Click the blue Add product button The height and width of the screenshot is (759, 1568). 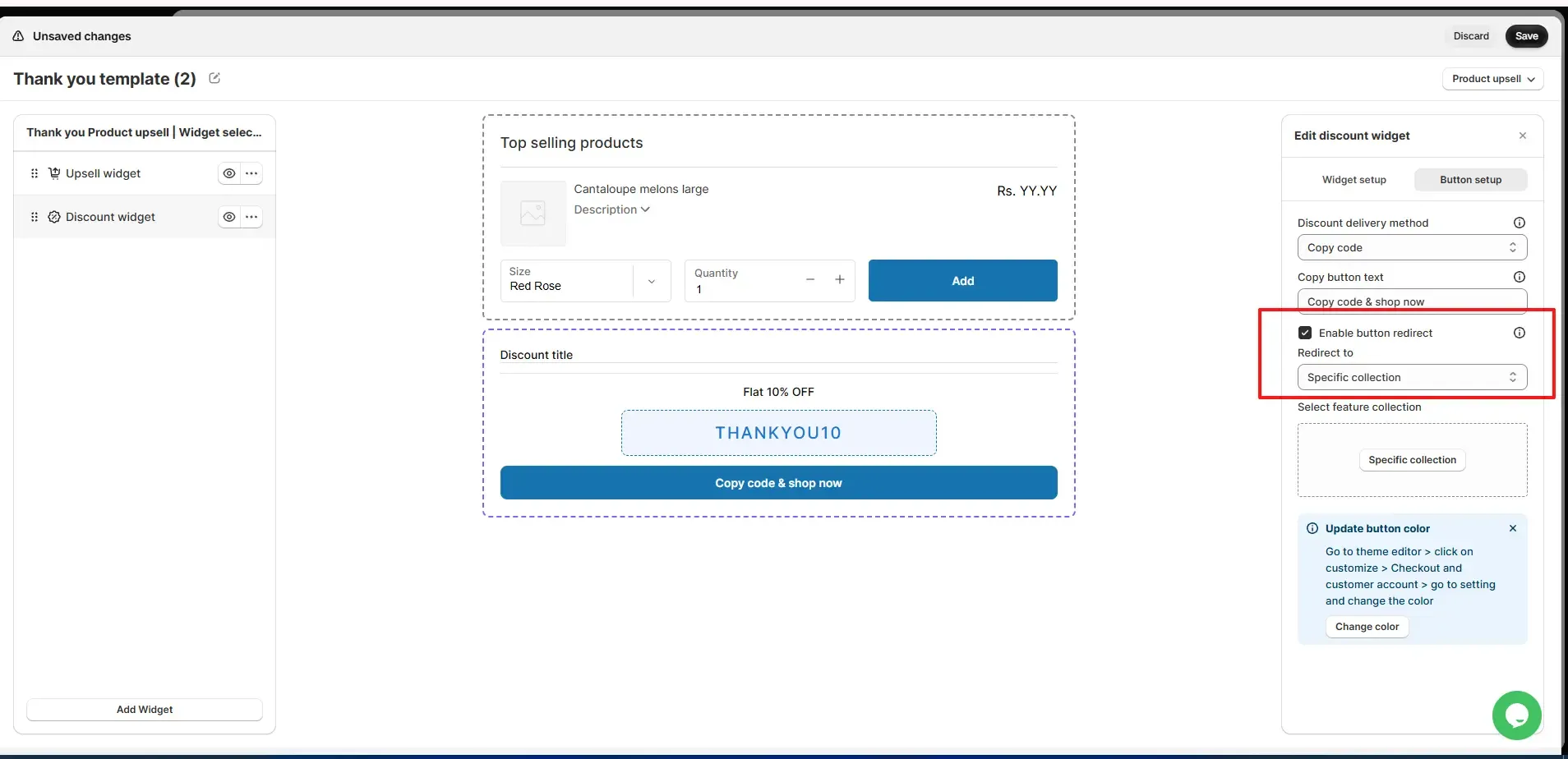point(962,281)
